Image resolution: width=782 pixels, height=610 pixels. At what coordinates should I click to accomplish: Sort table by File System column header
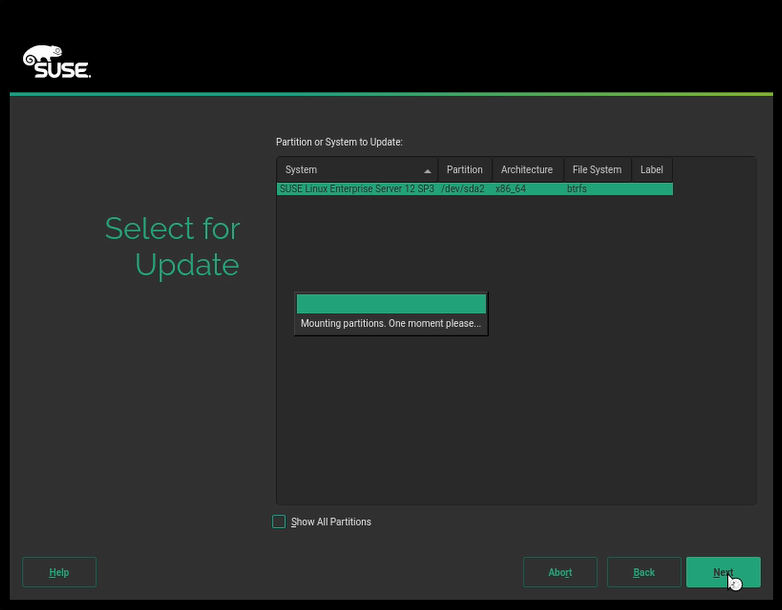point(597,170)
